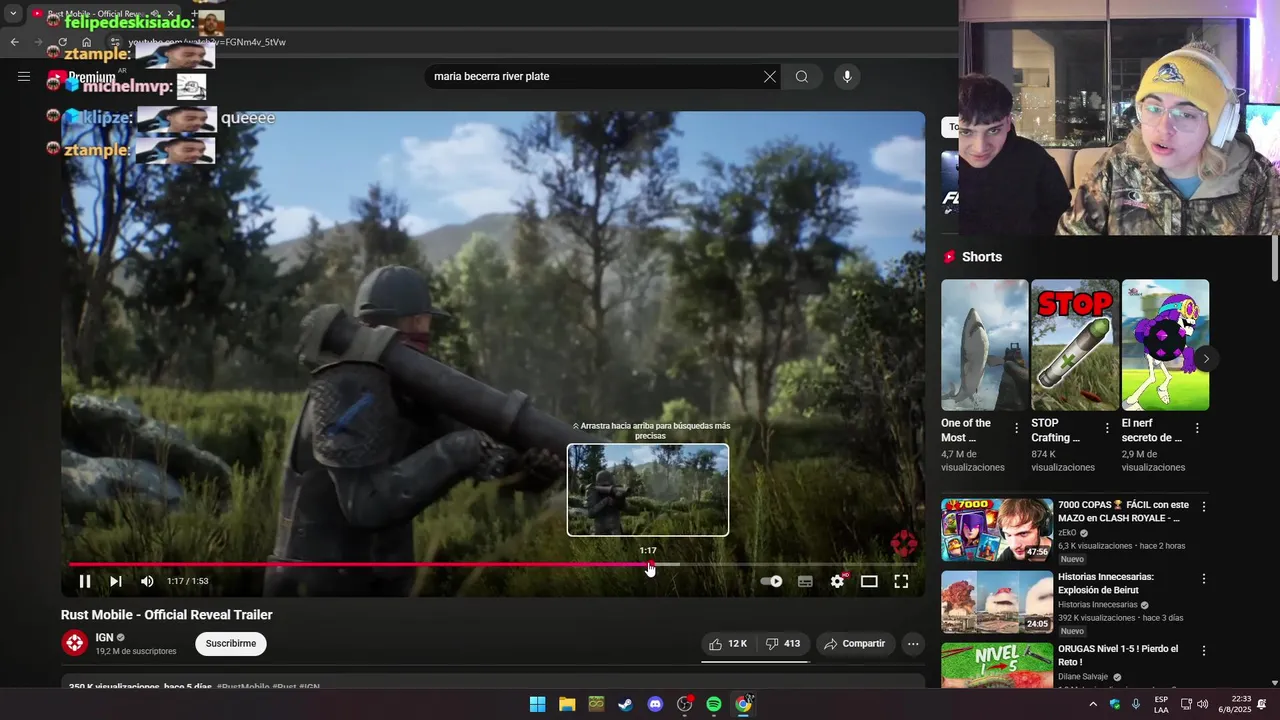Click 'Historias Innecesarias: Explosión de Beirut' title
Screen dimensions: 1280x720
tap(1106, 583)
